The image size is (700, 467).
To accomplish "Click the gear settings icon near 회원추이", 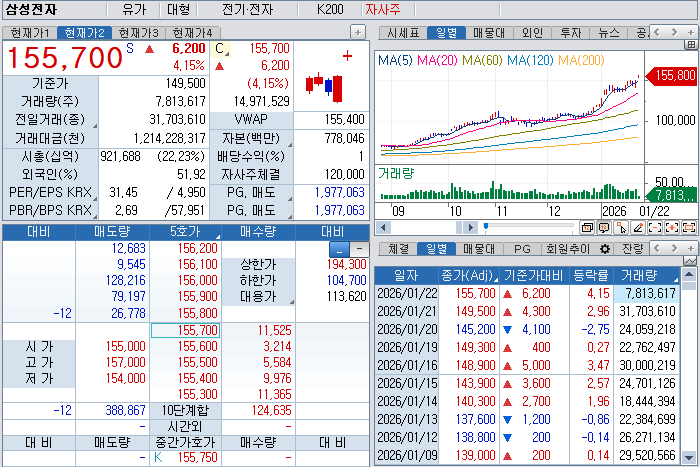I will pyautogui.click(x=604, y=248).
